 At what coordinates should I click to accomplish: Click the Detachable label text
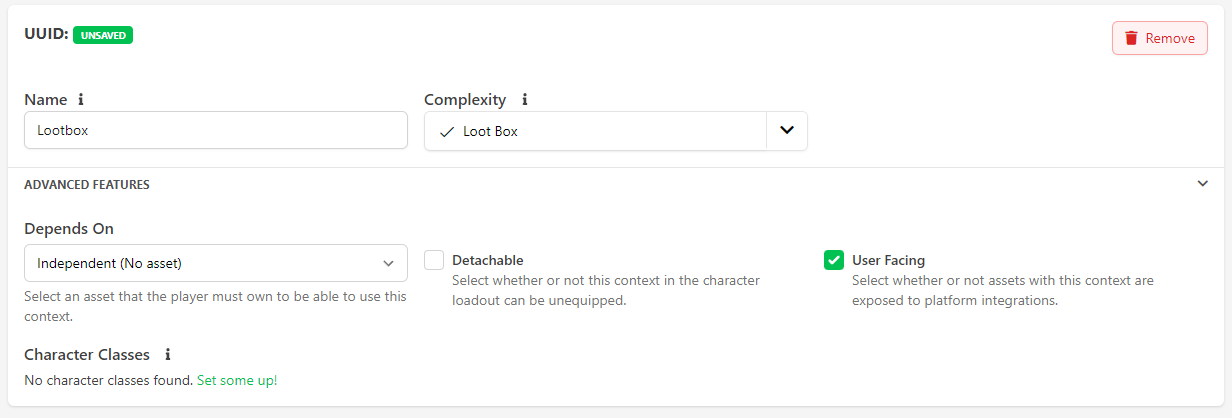tap(487, 260)
